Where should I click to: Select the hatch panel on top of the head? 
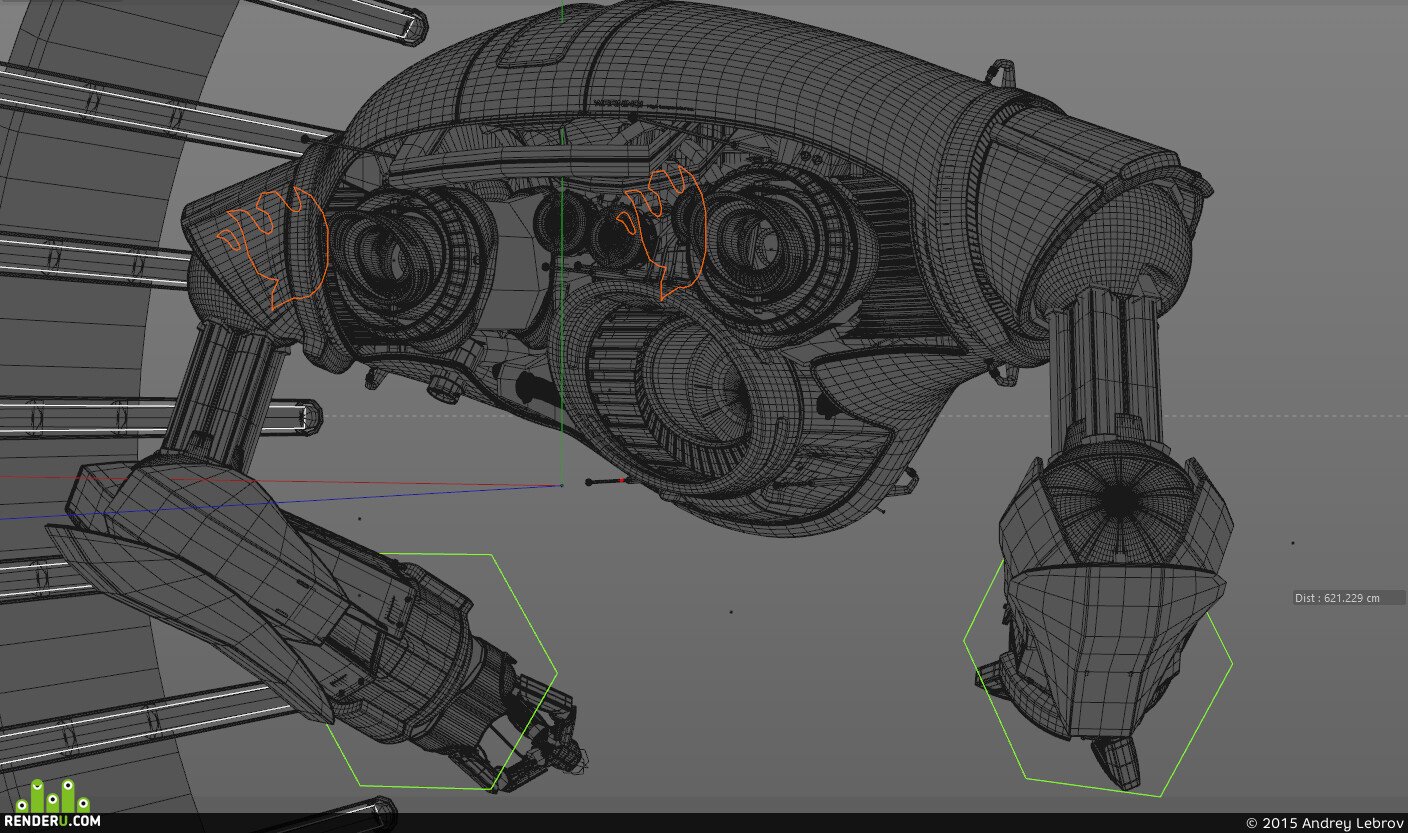click(x=535, y=45)
